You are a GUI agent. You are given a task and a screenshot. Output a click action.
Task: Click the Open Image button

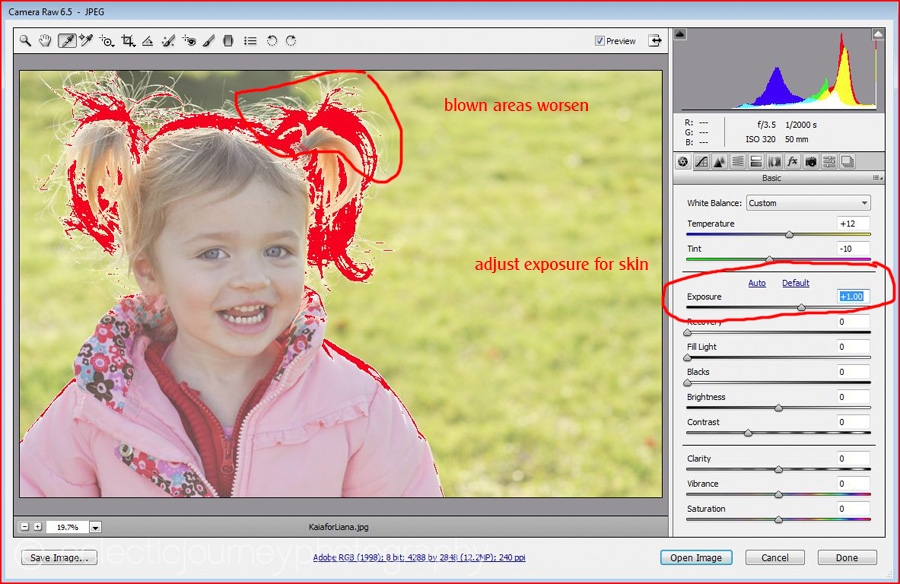coord(696,557)
